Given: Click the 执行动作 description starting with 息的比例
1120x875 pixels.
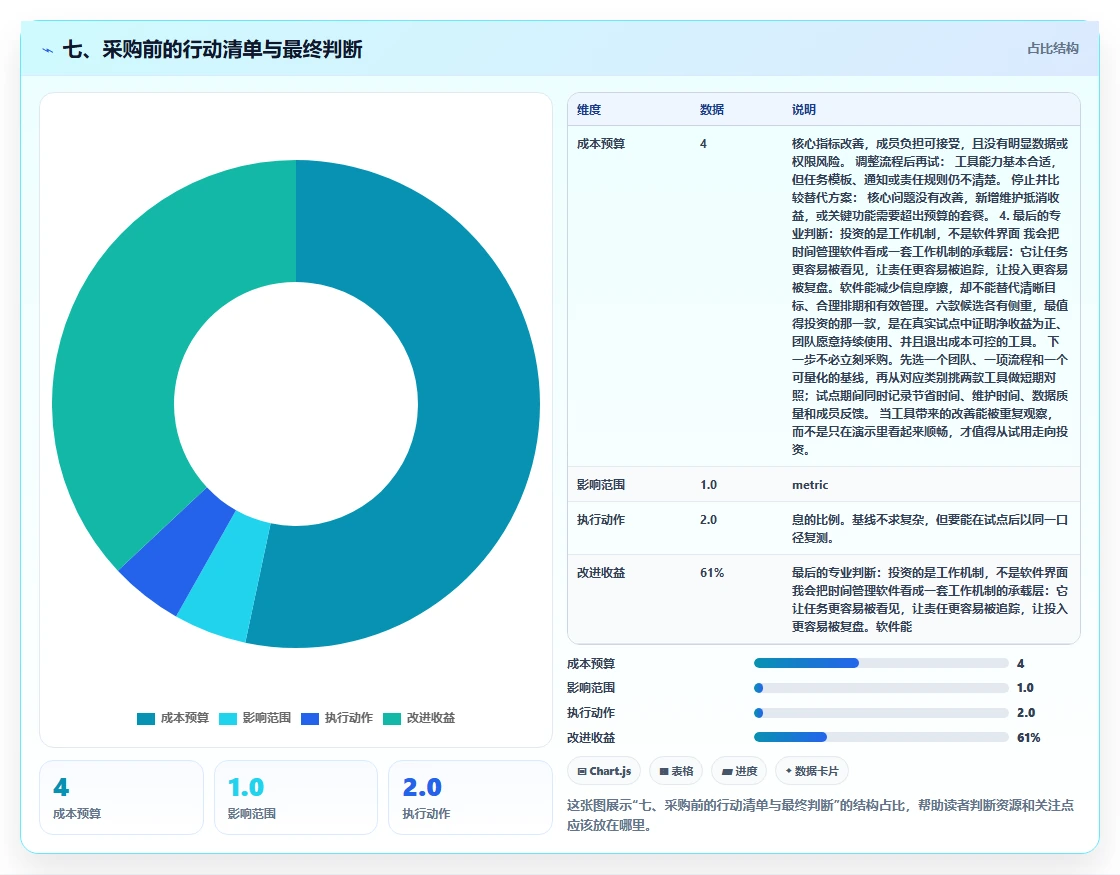Looking at the screenshot, I should [929, 529].
